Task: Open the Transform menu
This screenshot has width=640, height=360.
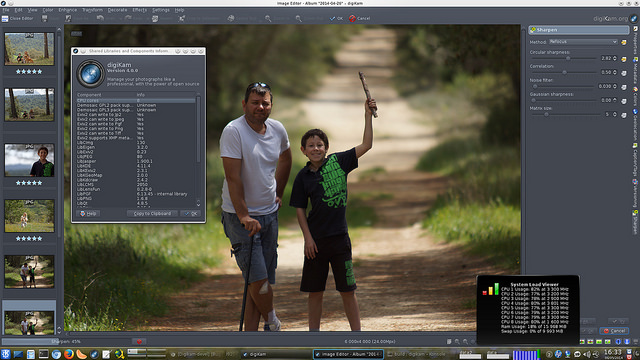Action: 93,10
